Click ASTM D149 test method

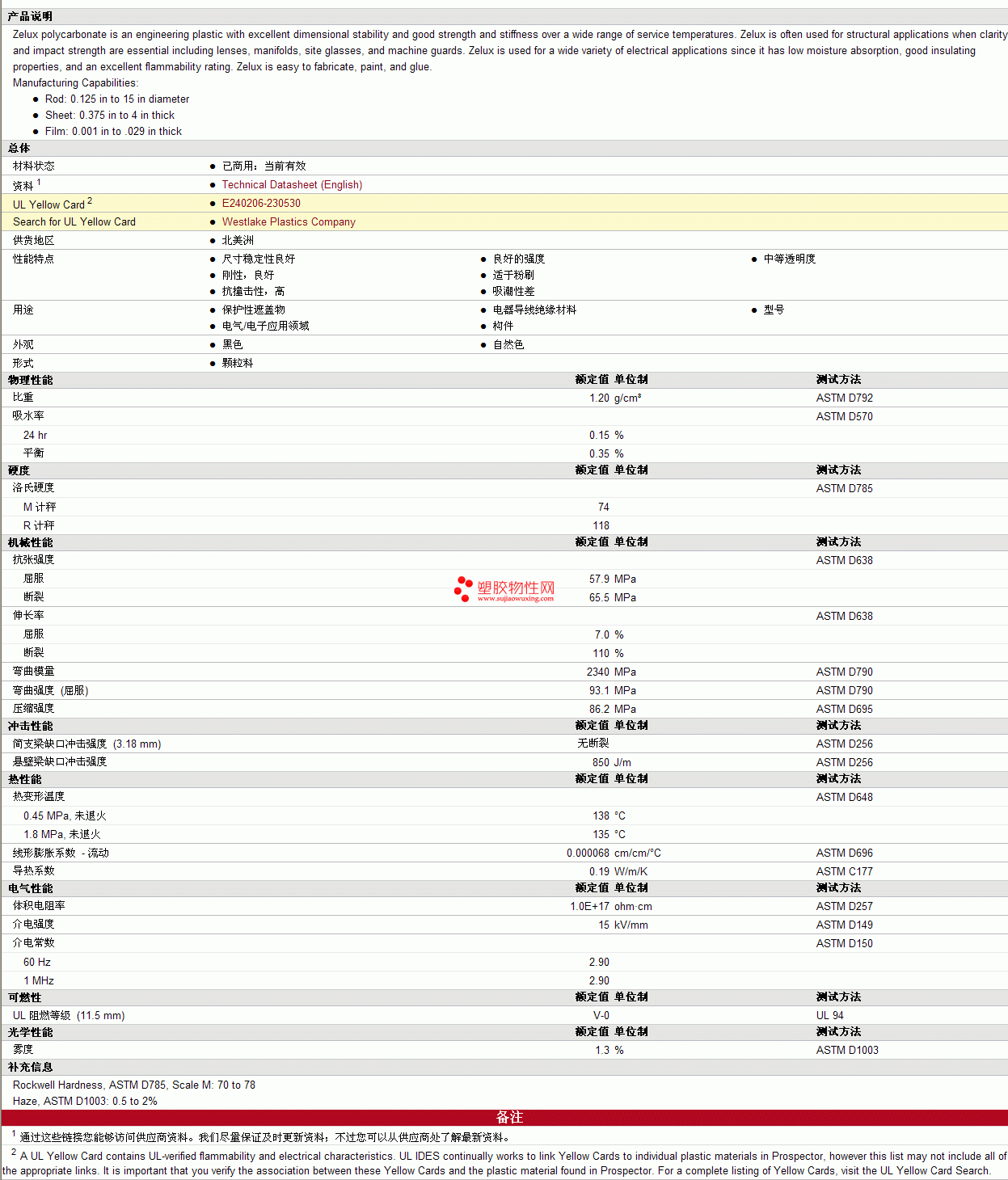point(844,925)
